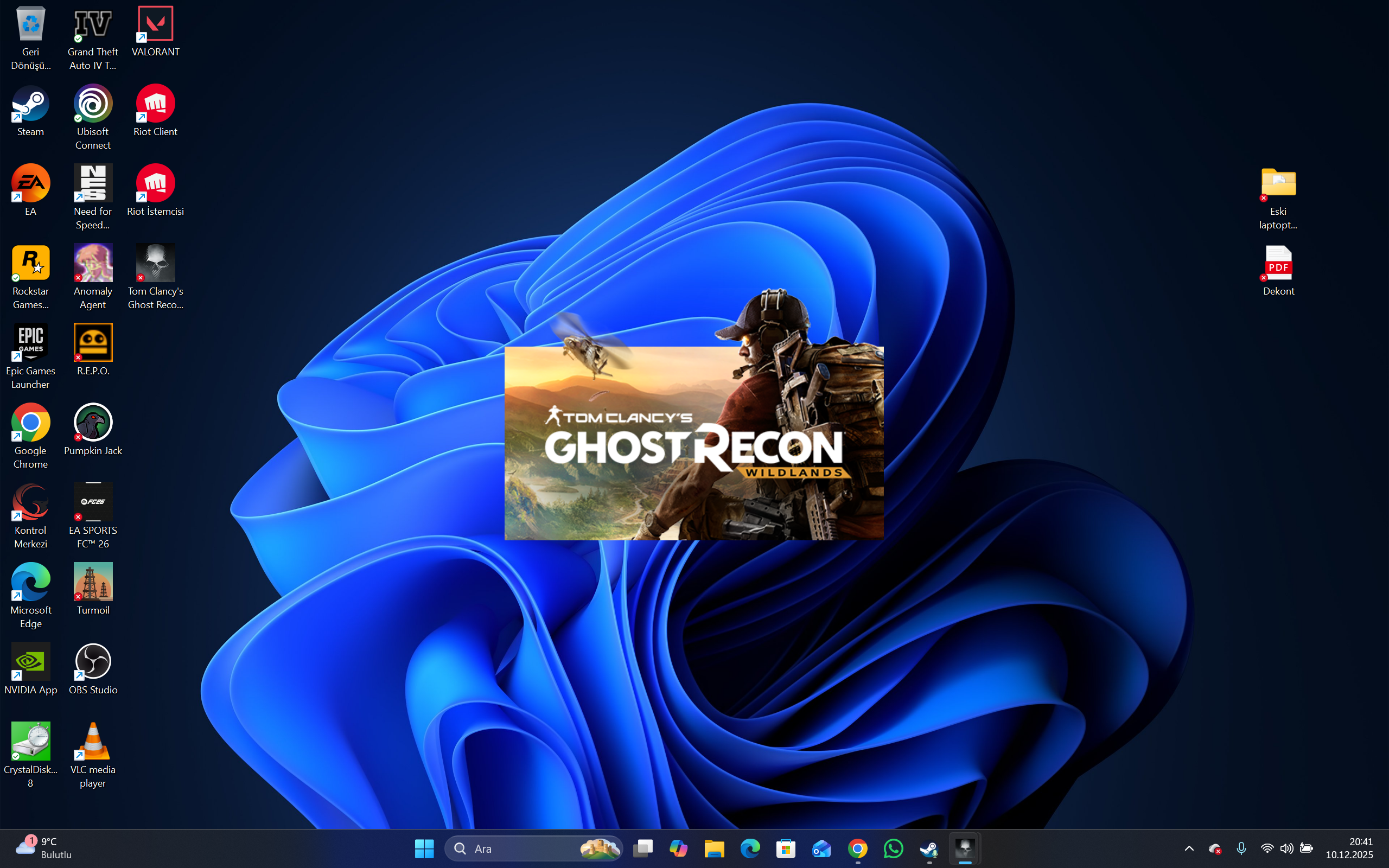Select Need for Speed desktop icon
This screenshot has height=868, width=1389.
[92, 197]
